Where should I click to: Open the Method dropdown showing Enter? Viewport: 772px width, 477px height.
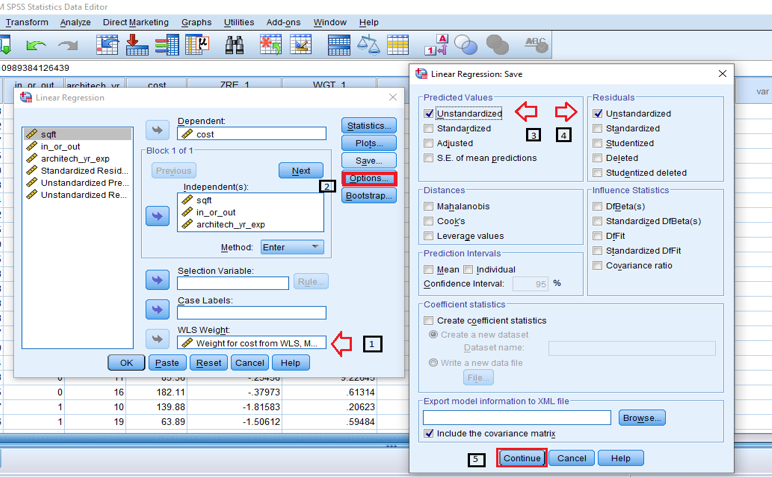tap(292, 247)
